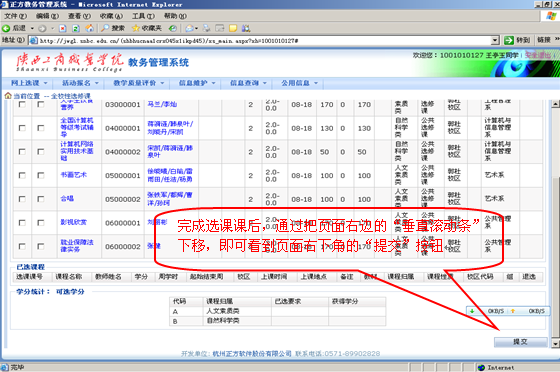
Task: Tick leftmost checkbox for 合唱 course
Action: [x=22, y=199]
